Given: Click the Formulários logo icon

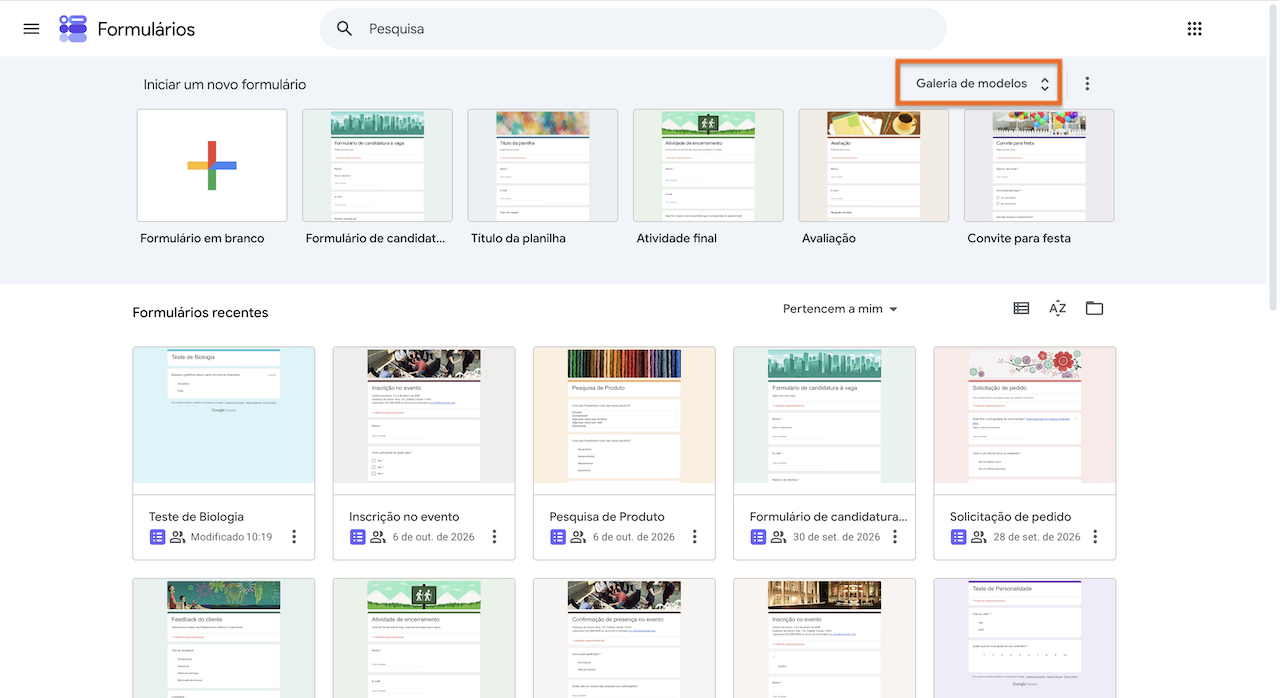Looking at the screenshot, I should point(73,29).
